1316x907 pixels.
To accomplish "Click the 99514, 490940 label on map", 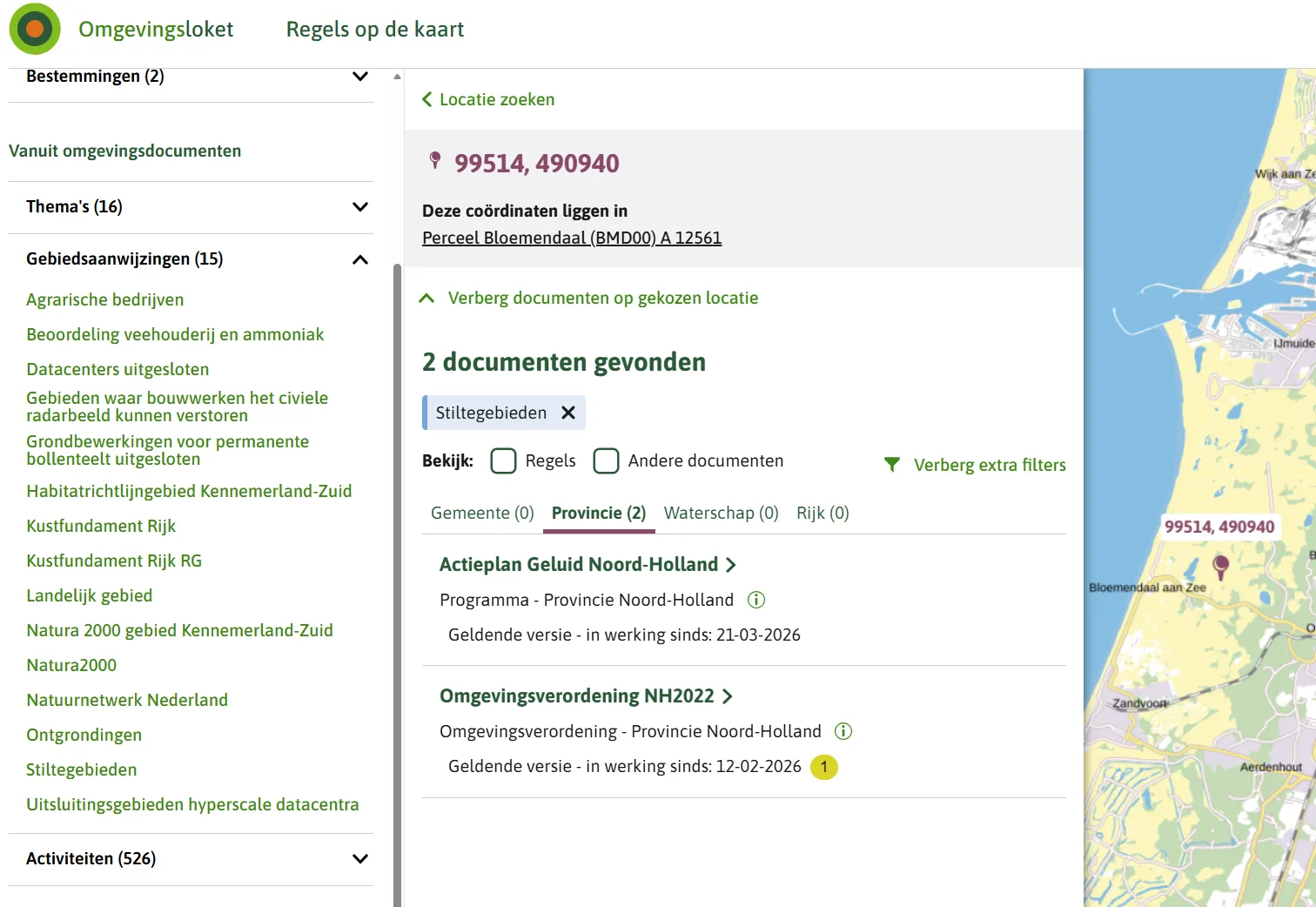I will (x=1219, y=527).
